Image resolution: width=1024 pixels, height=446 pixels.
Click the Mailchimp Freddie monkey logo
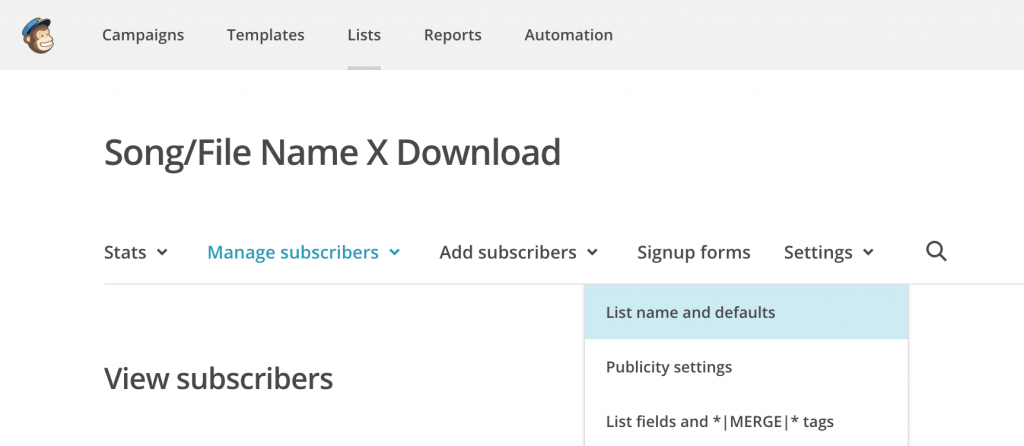[38, 35]
